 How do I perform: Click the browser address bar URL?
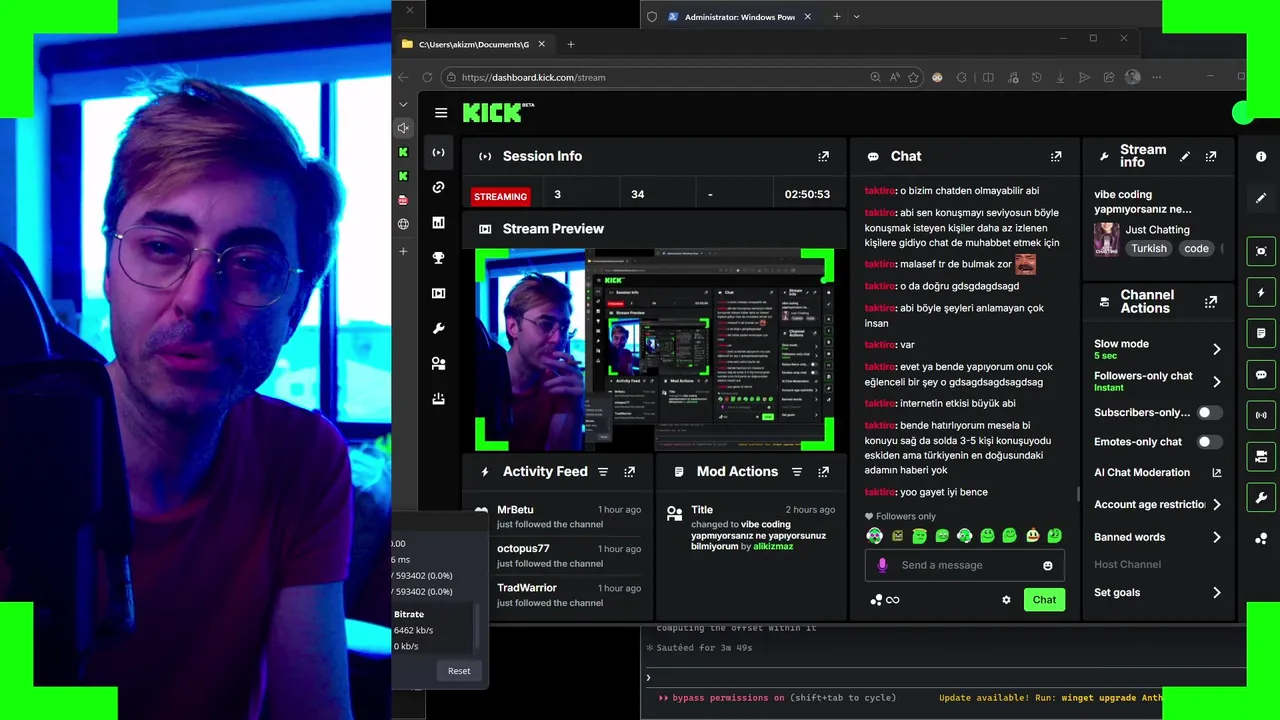(533, 77)
